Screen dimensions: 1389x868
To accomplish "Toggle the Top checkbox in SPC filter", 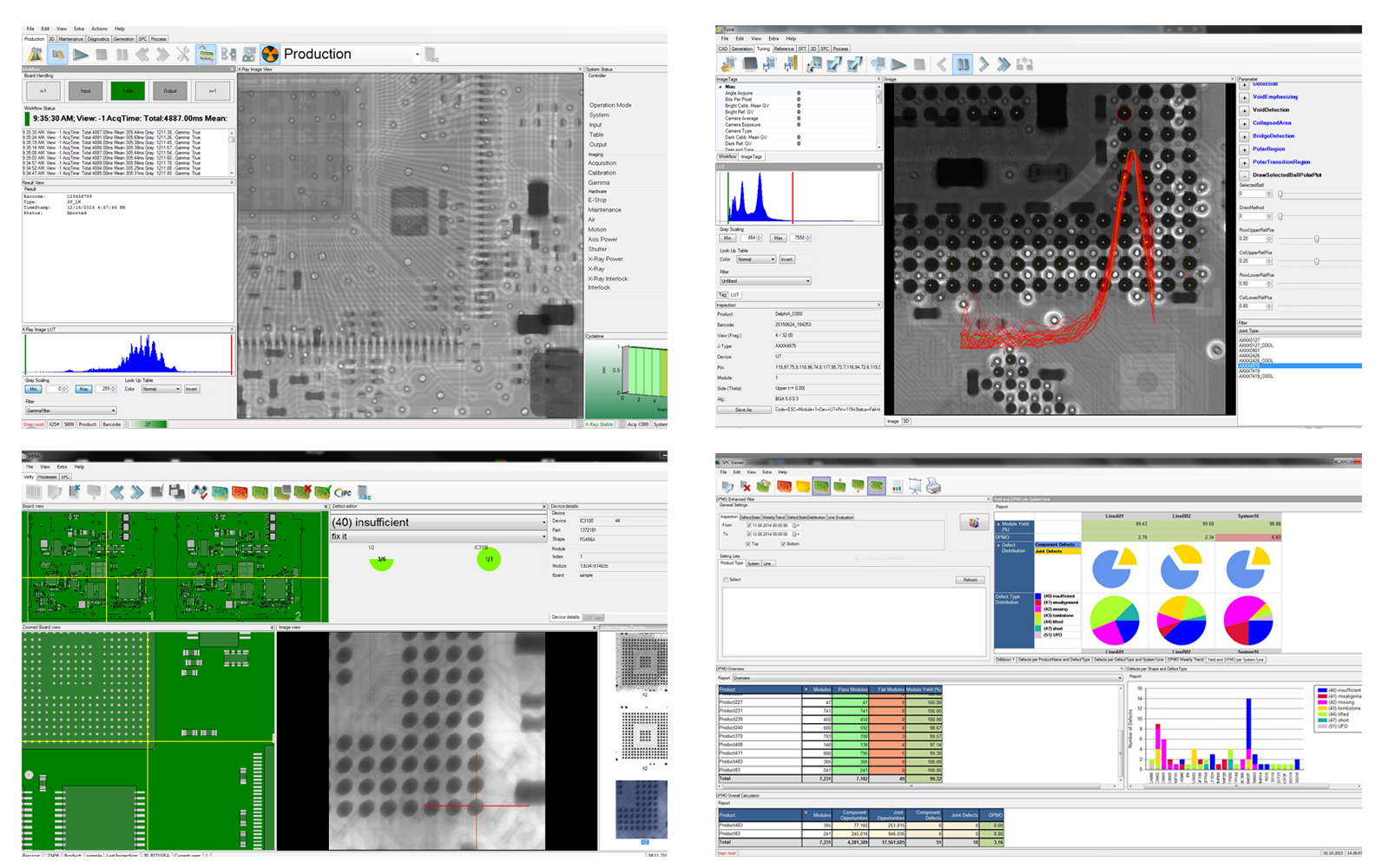I will (749, 544).
